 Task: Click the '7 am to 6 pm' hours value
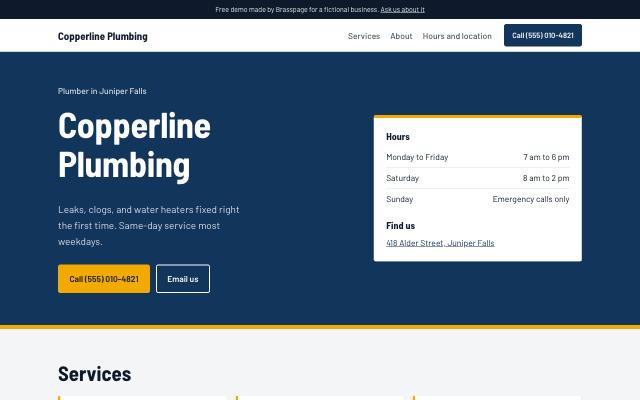click(546, 157)
